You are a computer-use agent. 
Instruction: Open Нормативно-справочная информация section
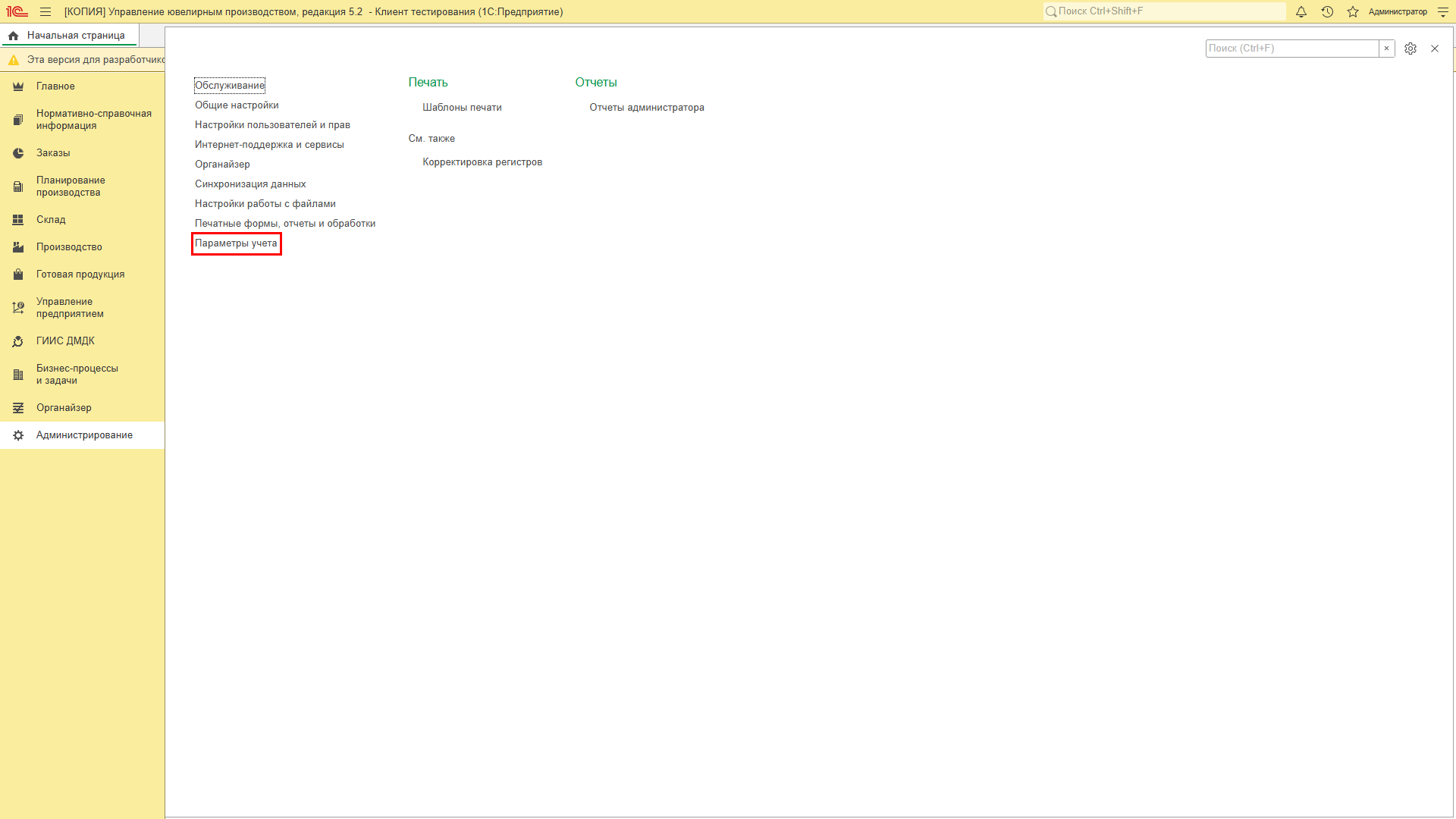click(x=82, y=120)
